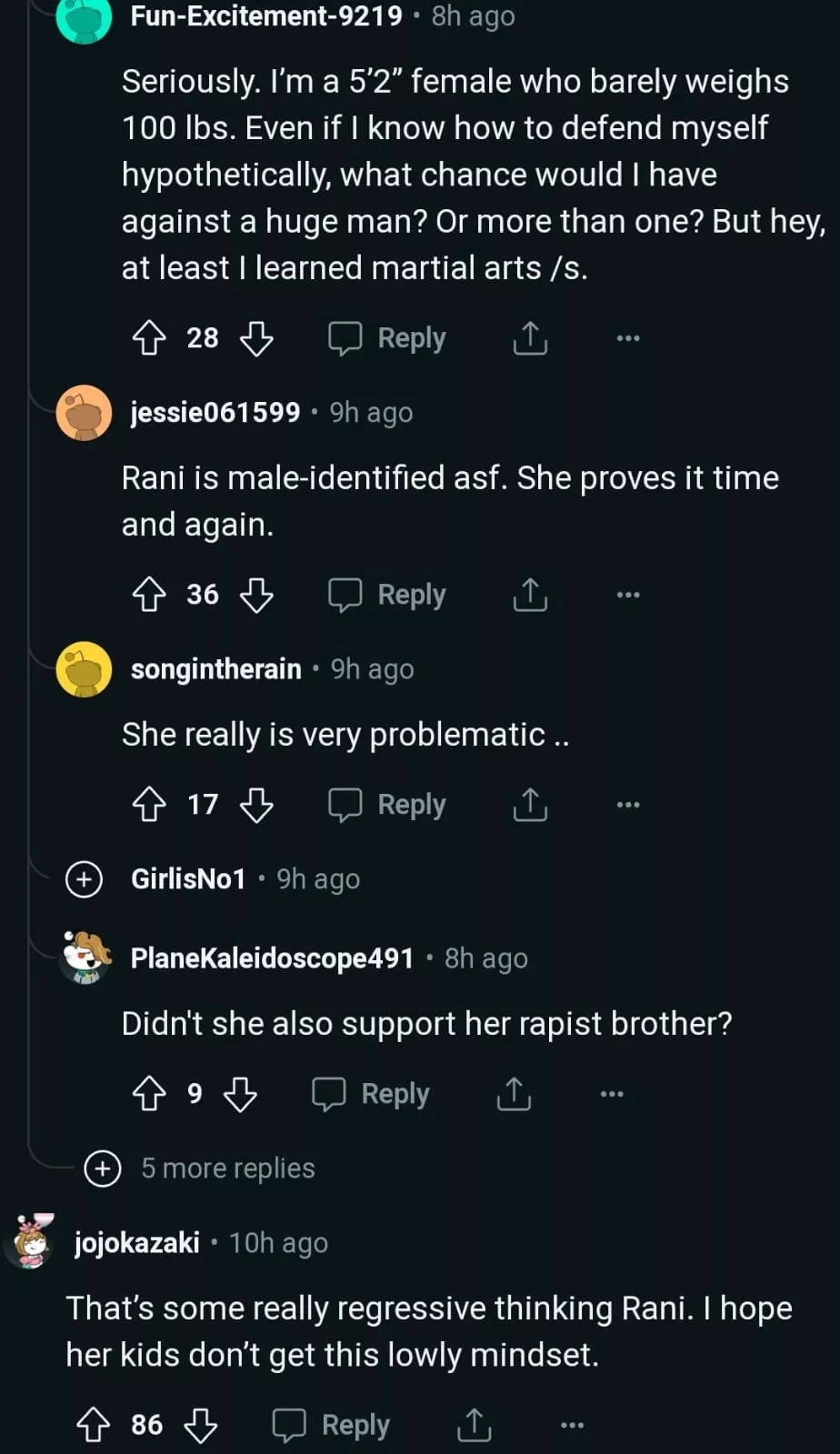Expand the 5 more replies thread

[103, 1168]
